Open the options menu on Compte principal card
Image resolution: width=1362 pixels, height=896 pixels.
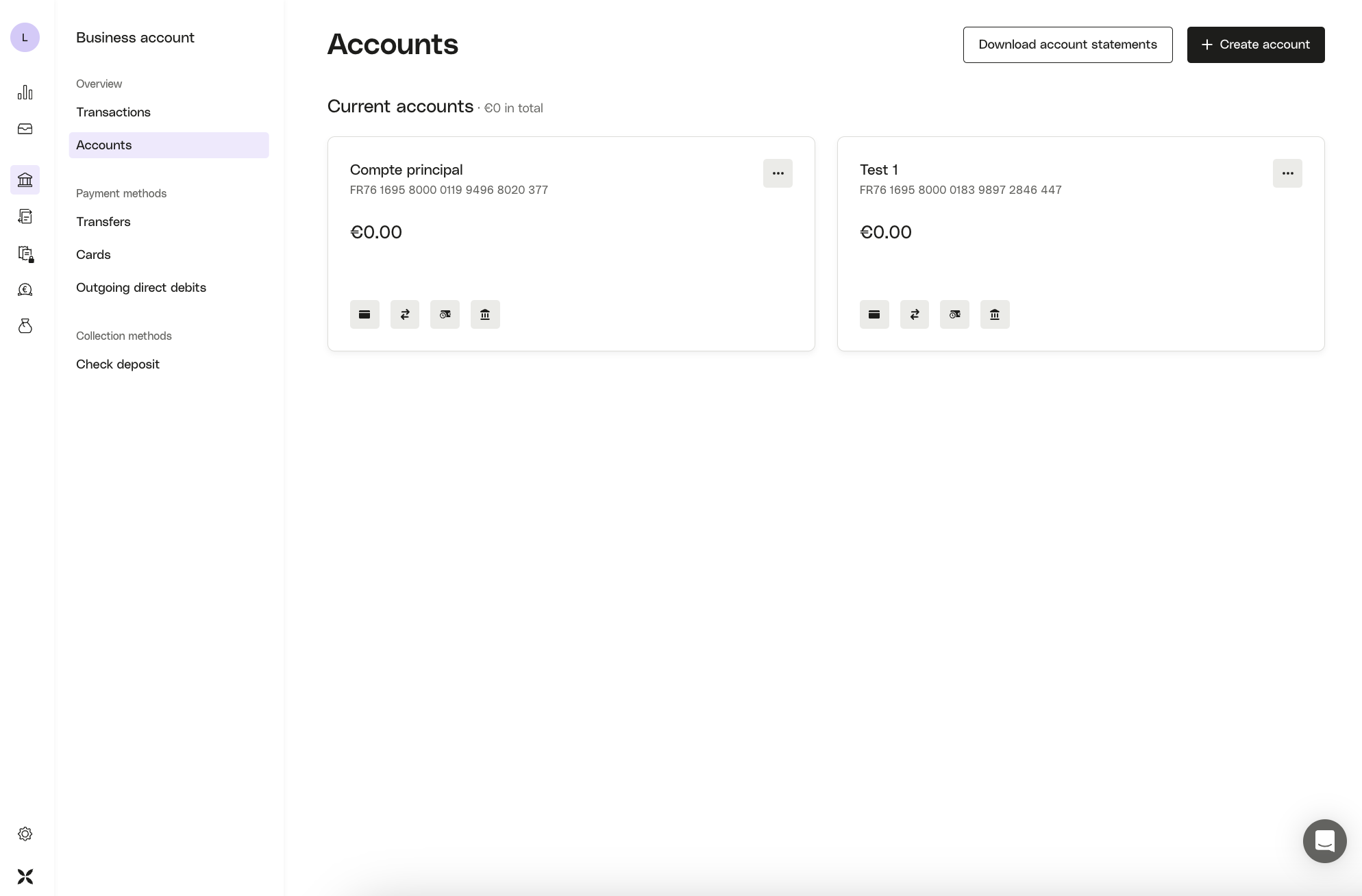(778, 173)
